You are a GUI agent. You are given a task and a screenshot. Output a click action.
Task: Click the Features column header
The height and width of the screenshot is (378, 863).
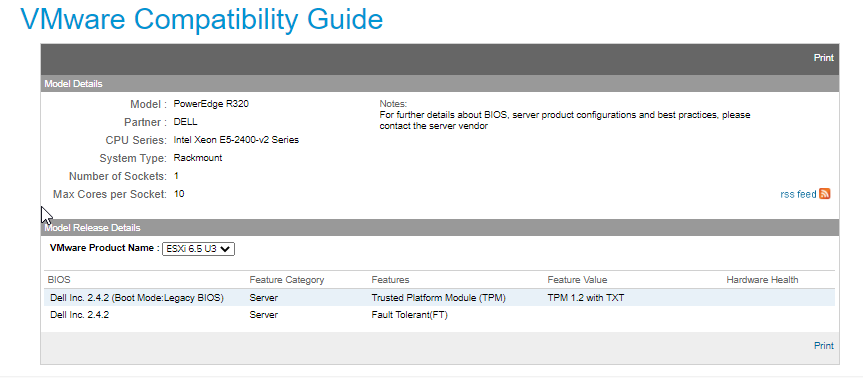pyautogui.click(x=390, y=280)
